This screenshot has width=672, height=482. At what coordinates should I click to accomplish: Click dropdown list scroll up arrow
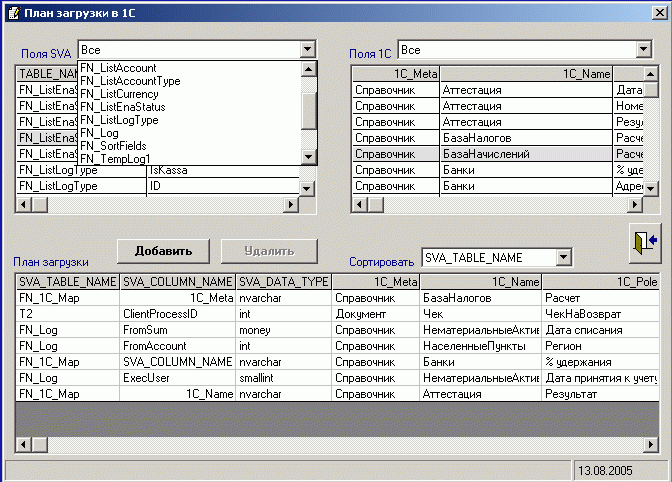pyautogui.click(x=309, y=69)
